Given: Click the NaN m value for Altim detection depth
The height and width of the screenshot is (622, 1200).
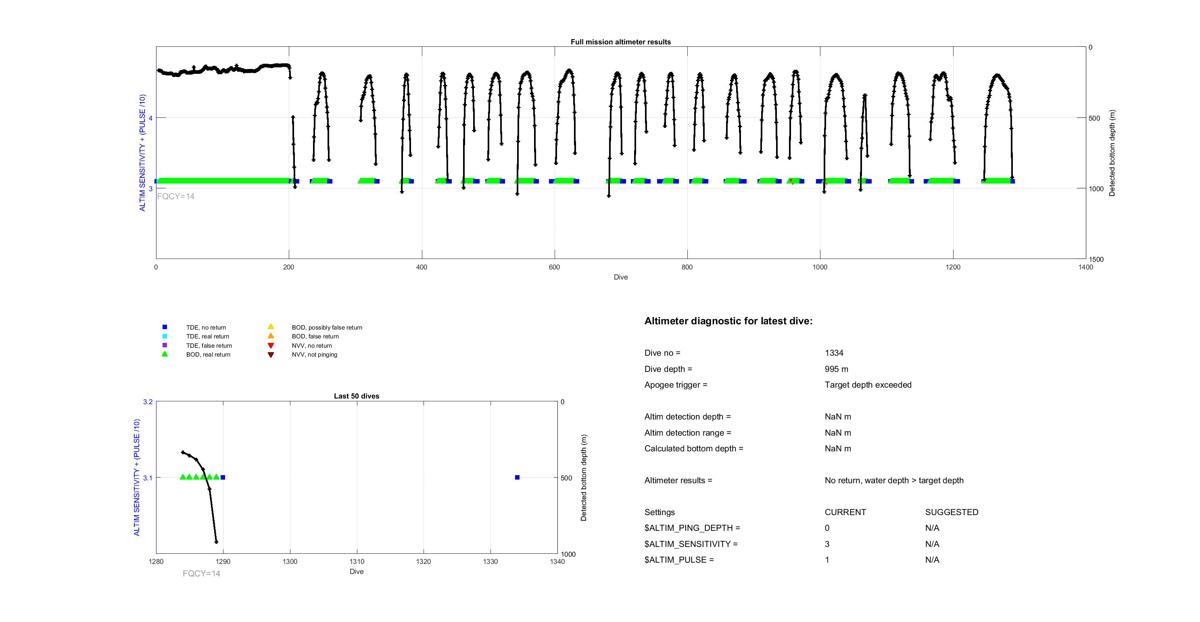Looking at the screenshot, I should tap(838, 417).
